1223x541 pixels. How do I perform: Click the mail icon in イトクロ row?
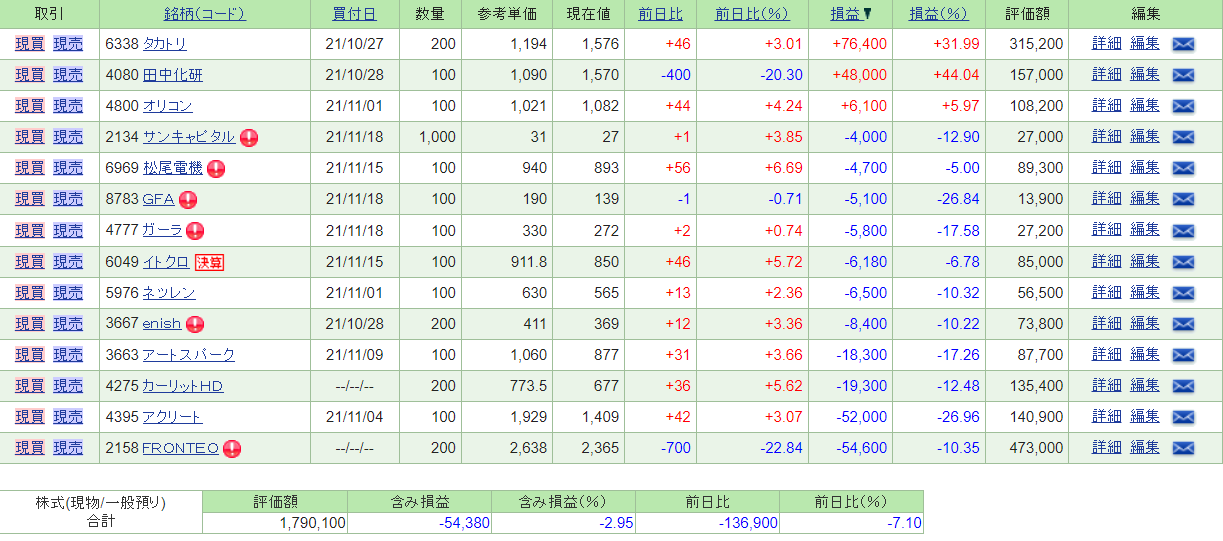[1183, 262]
